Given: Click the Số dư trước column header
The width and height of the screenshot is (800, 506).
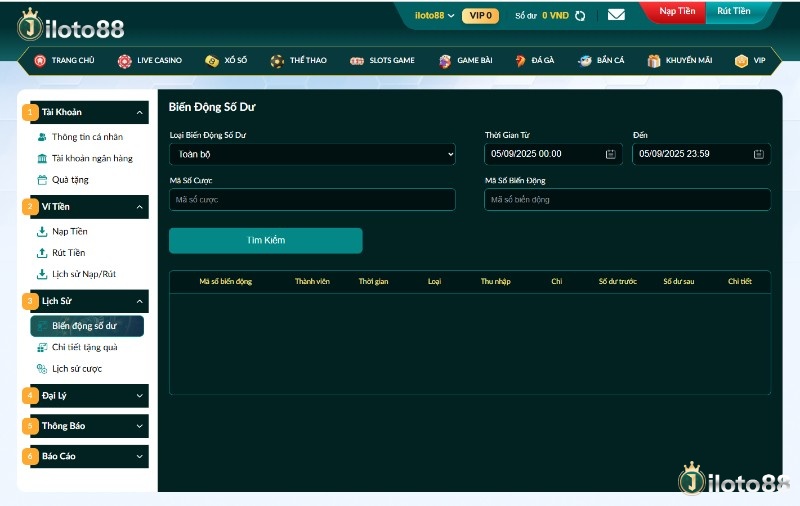Looking at the screenshot, I should pyautogui.click(x=617, y=282).
